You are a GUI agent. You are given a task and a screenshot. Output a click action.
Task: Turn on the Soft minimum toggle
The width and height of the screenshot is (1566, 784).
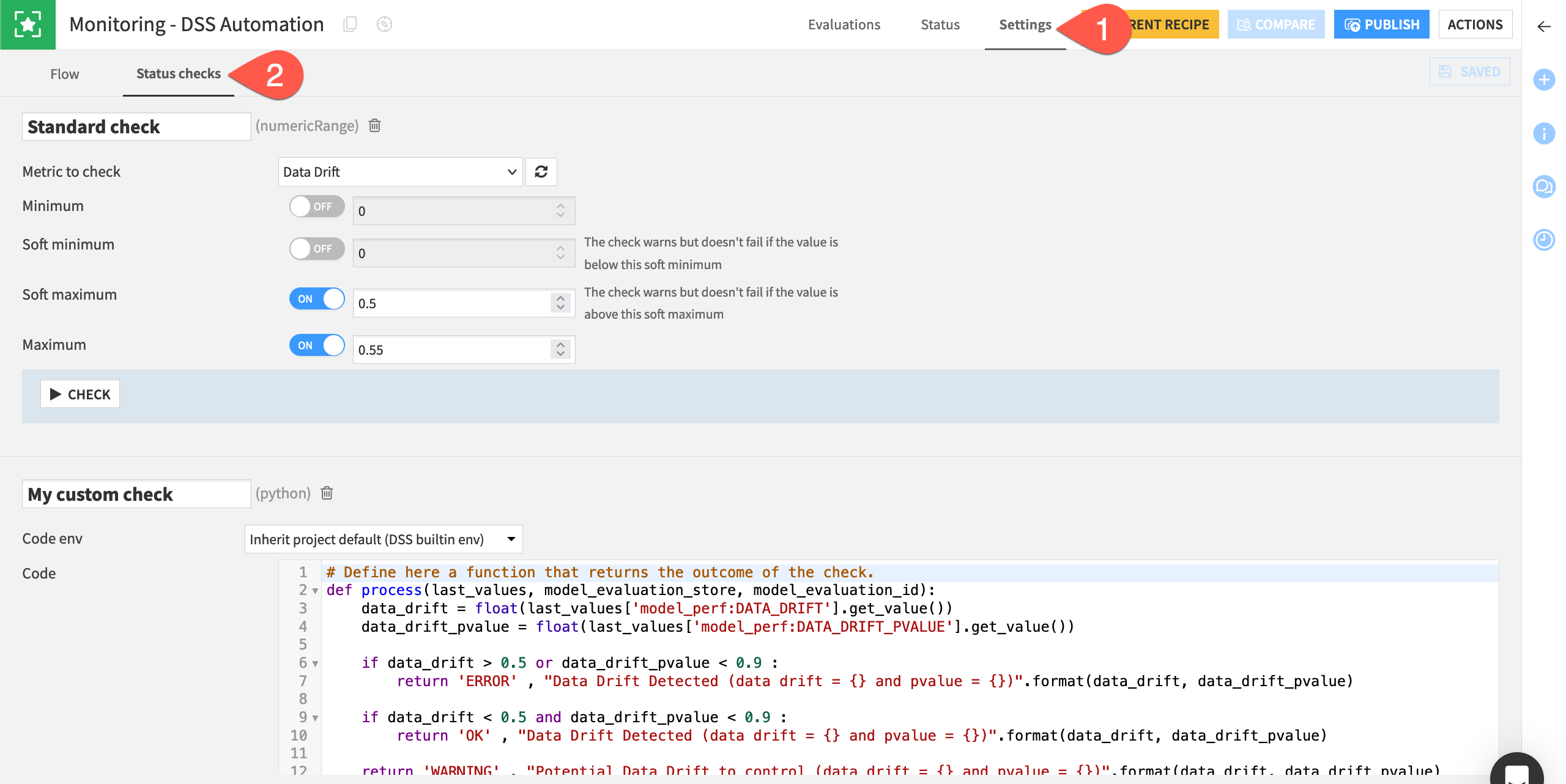[x=317, y=249]
